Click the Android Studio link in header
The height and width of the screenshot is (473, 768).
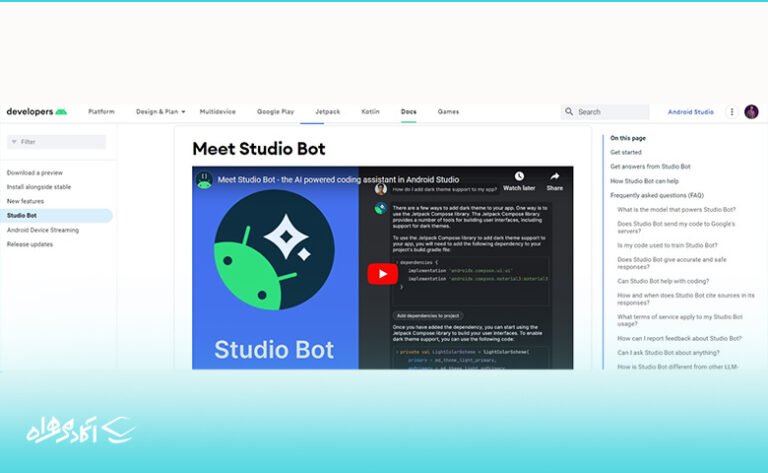690,112
